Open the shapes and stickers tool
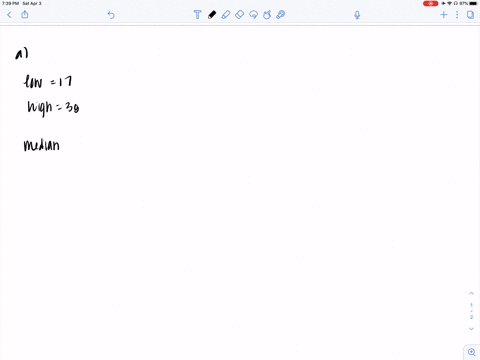 [267, 15]
